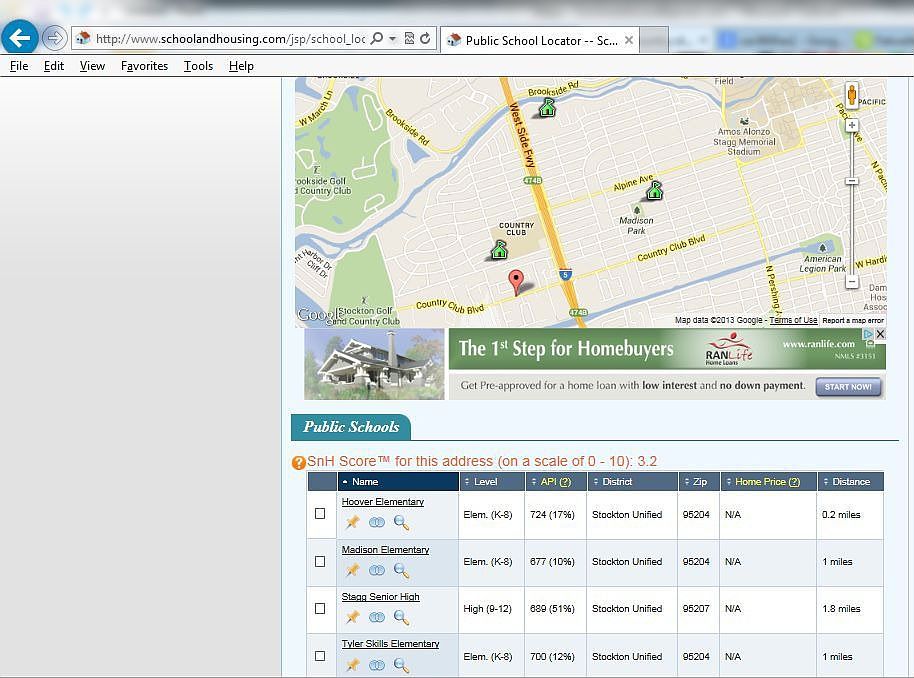Sort table by Zip column
The width and height of the screenshot is (914, 678).
pyautogui.click(x=699, y=482)
